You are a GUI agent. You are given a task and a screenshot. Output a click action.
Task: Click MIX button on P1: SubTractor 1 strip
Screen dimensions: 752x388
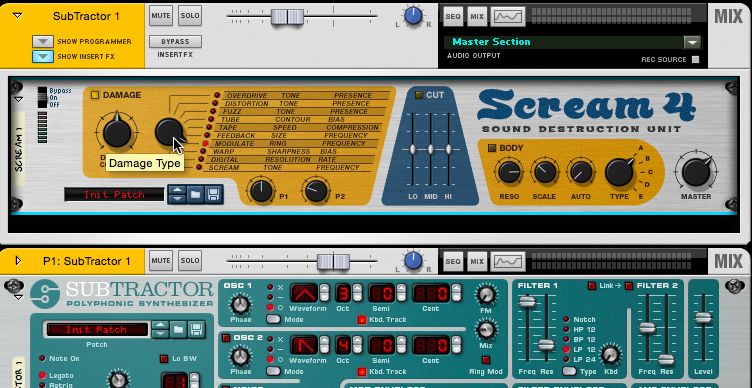(477, 261)
